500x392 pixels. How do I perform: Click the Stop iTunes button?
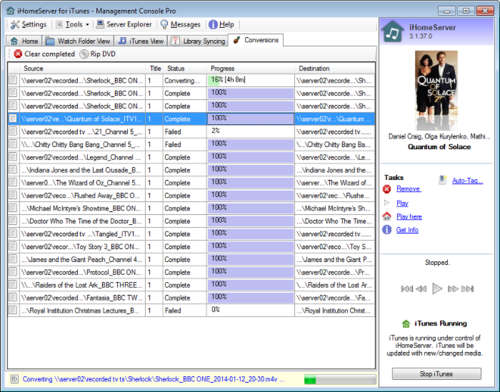[436, 374]
